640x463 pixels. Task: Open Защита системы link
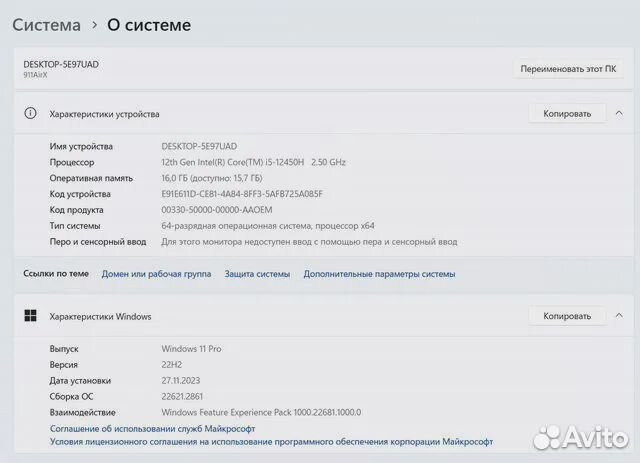[257, 274]
